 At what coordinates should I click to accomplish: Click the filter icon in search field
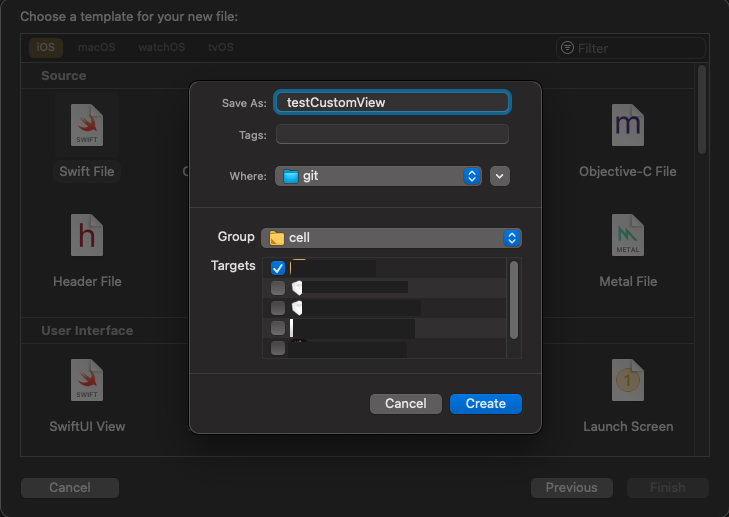click(567, 47)
